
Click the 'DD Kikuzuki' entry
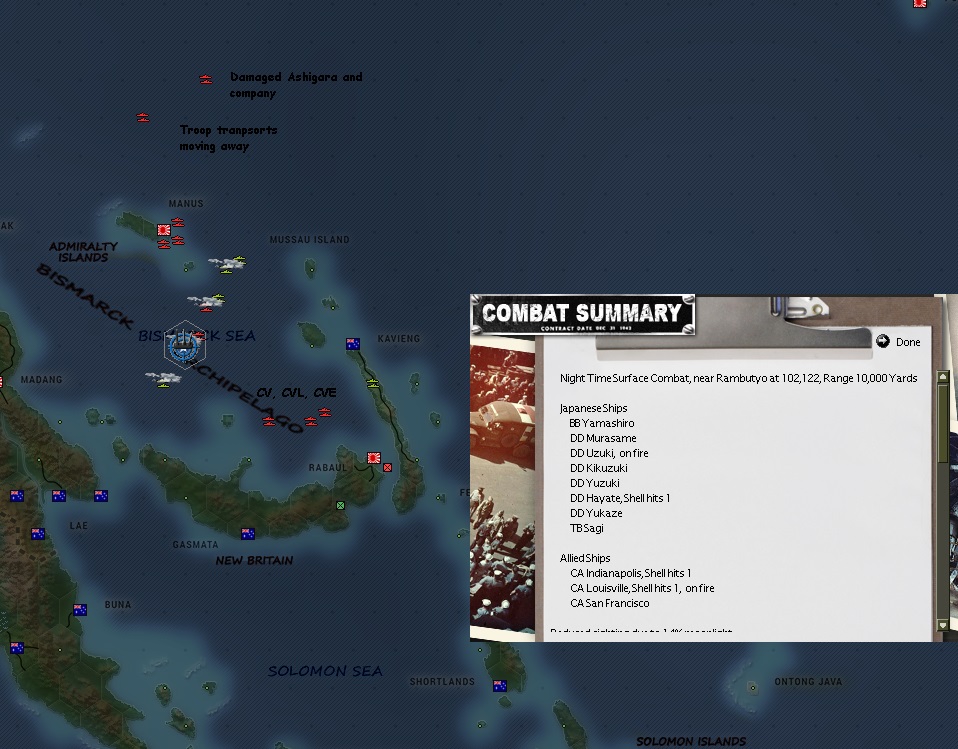point(599,468)
